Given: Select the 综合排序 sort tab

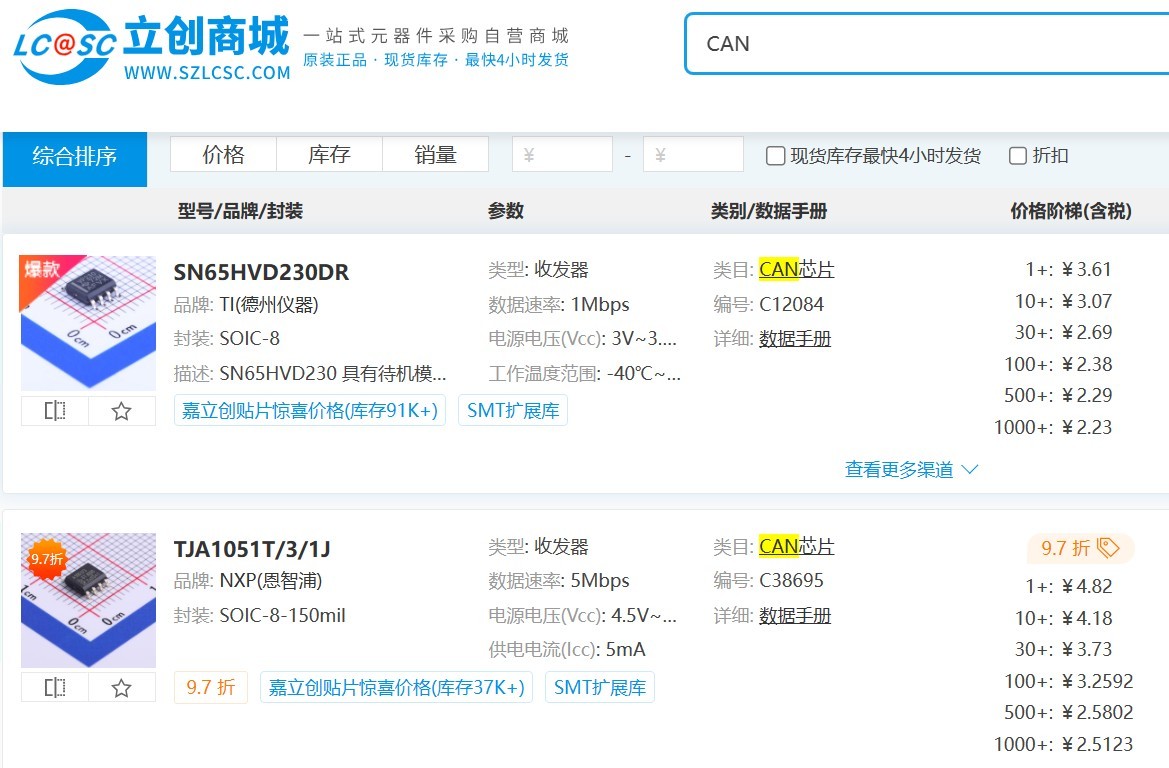Looking at the screenshot, I should [75, 159].
